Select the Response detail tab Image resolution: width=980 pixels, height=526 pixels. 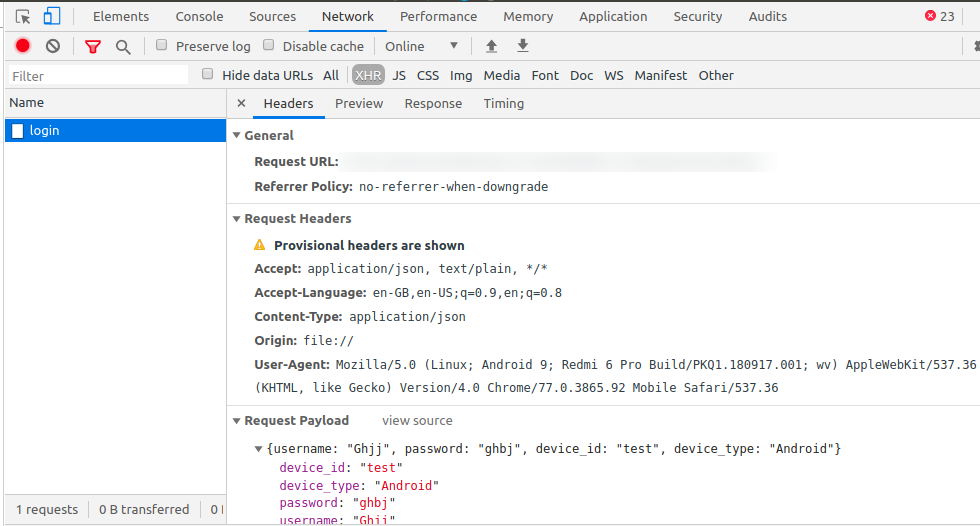(x=433, y=104)
